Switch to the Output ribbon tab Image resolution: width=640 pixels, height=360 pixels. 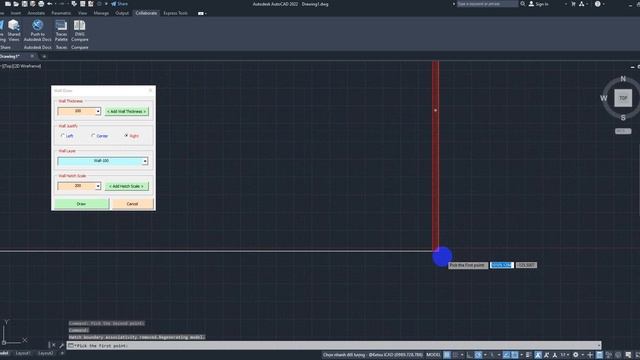[x=122, y=13]
